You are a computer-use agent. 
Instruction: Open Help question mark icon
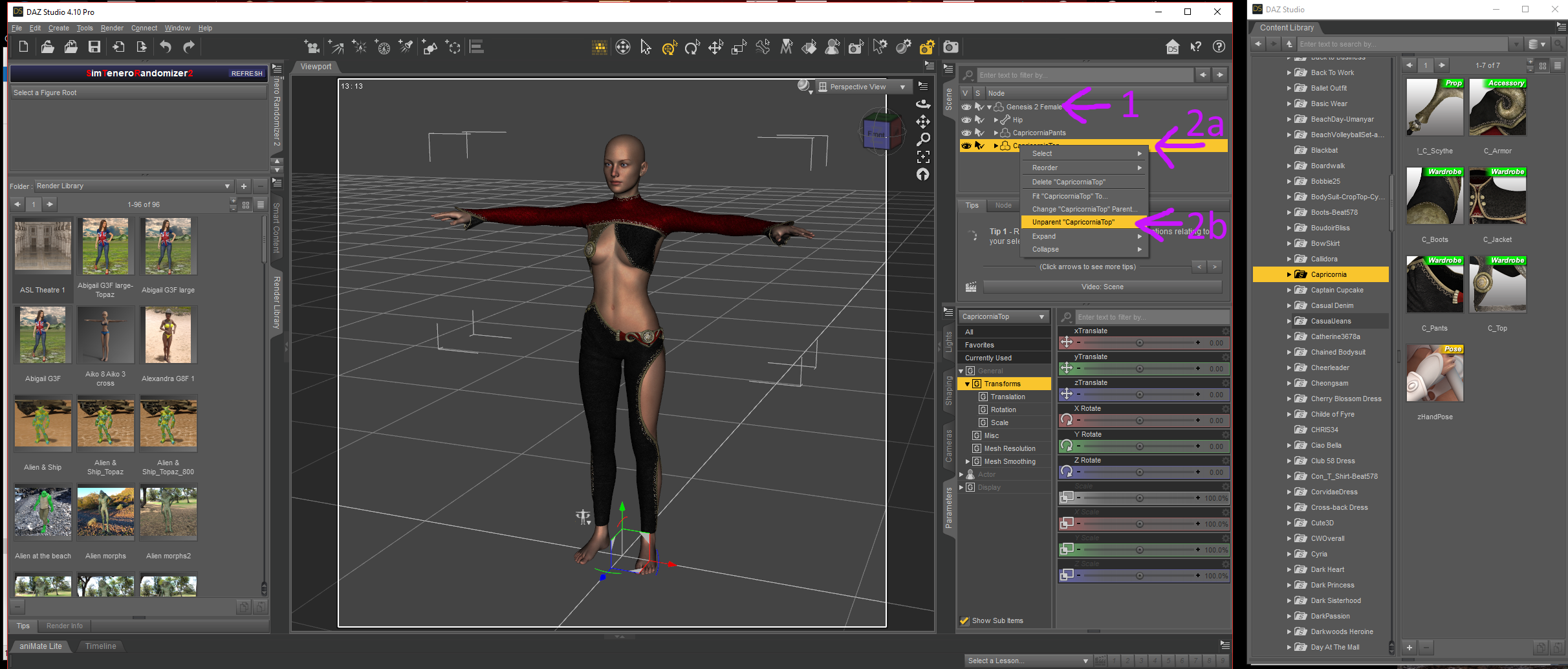pos(1219,47)
